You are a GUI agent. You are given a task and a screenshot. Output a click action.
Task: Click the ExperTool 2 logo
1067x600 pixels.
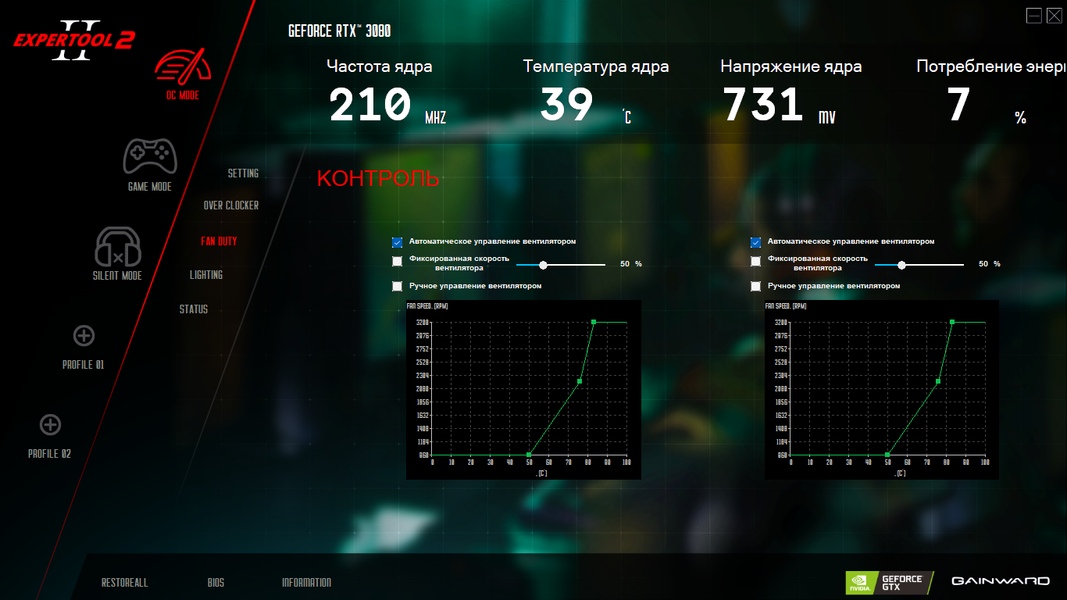[x=74, y=40]
